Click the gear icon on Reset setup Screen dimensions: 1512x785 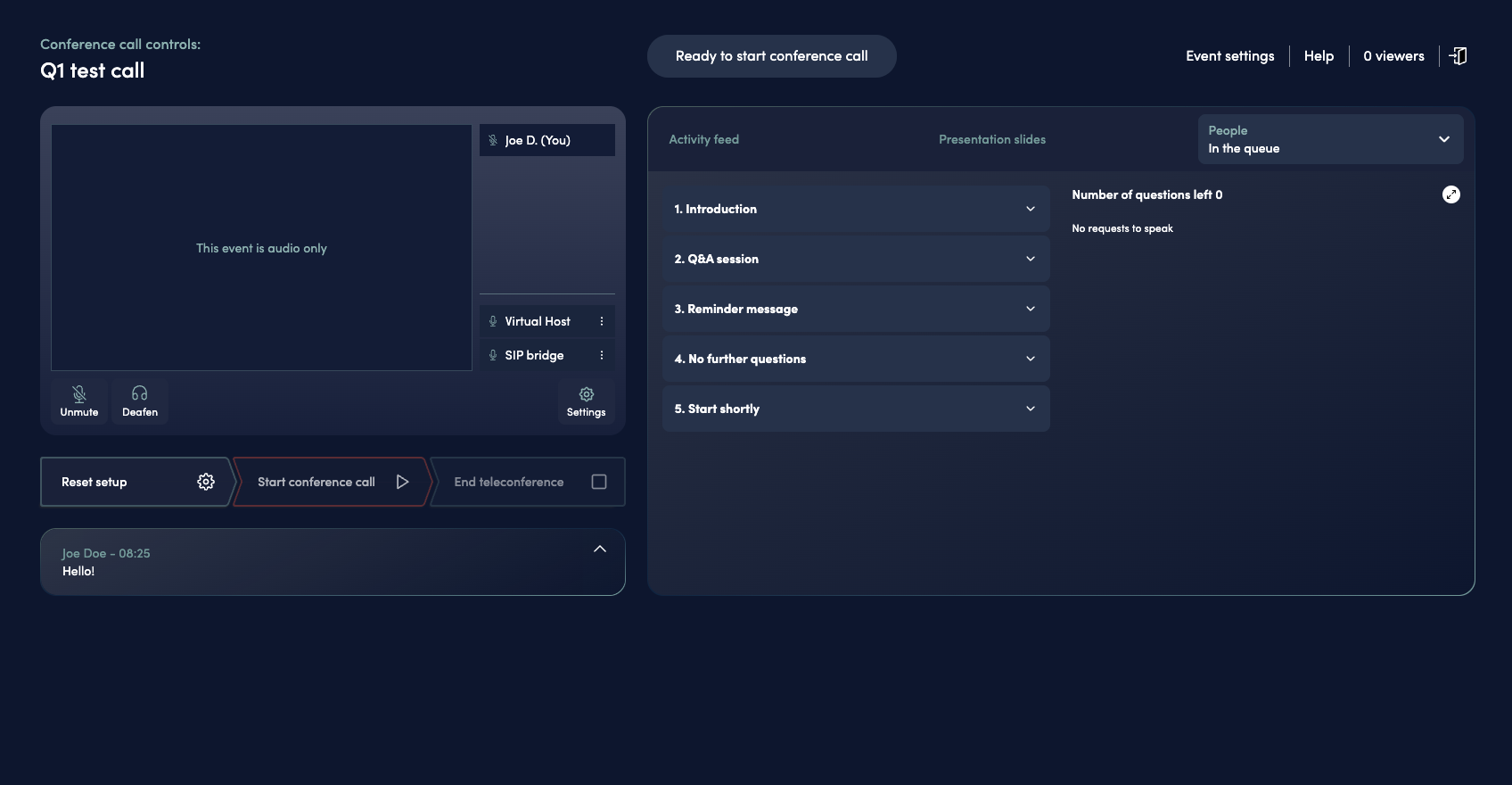[x=206, y=482]
